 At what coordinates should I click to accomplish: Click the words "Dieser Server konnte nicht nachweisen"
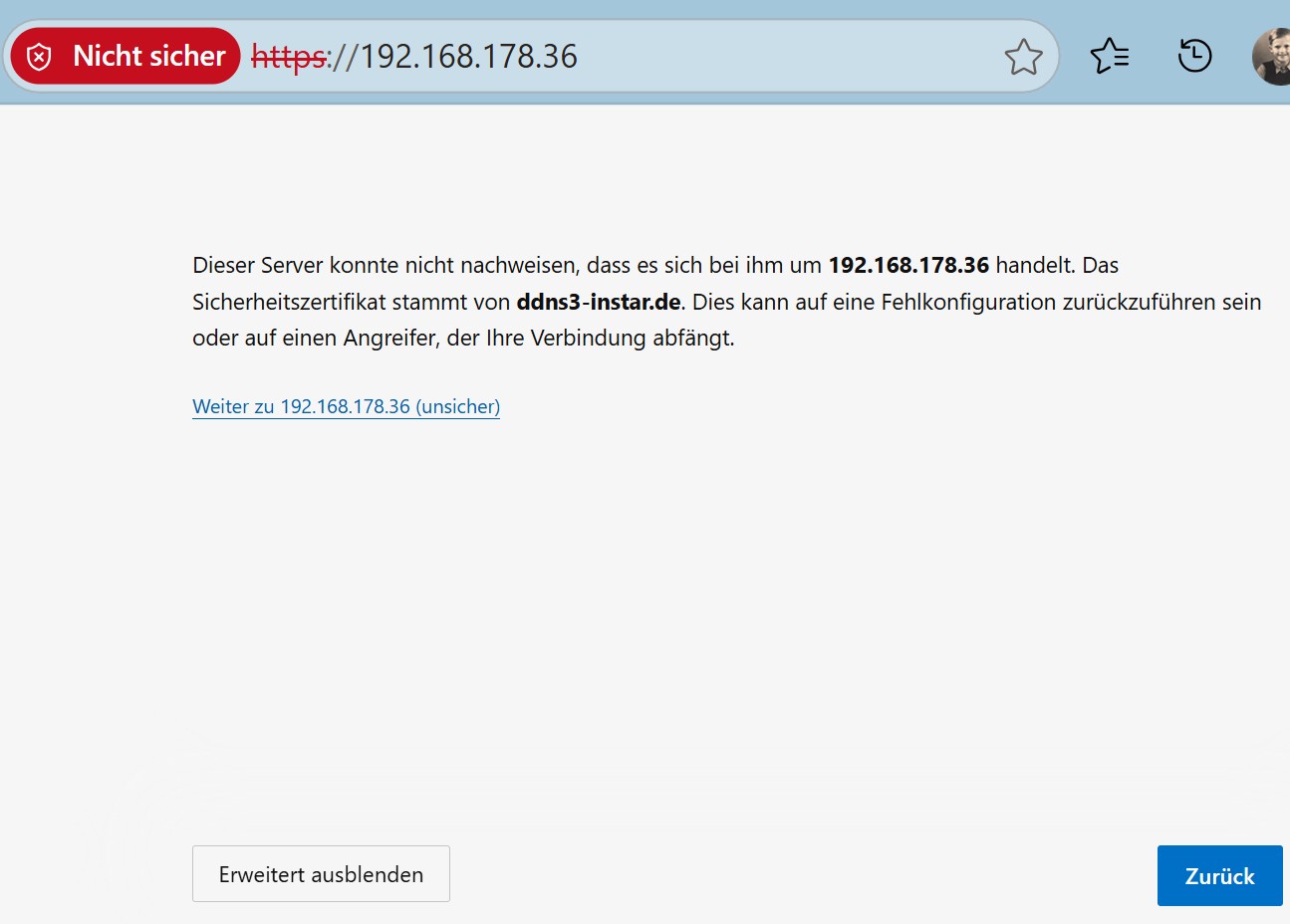pos(385,266)
